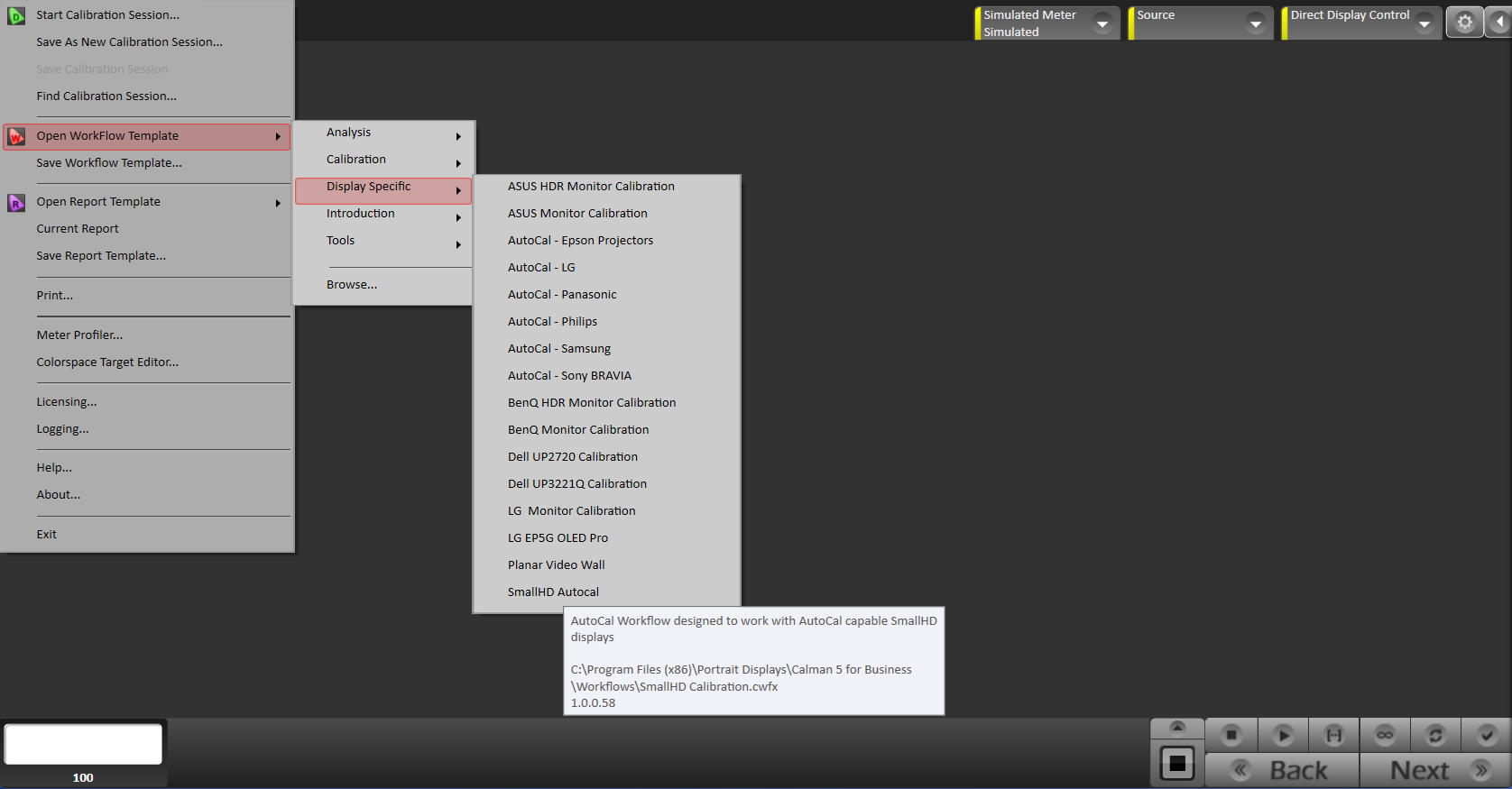Click the play read-single icon
The image size is (1512, 789).
pyautogui.click(x=1283, y=735)
